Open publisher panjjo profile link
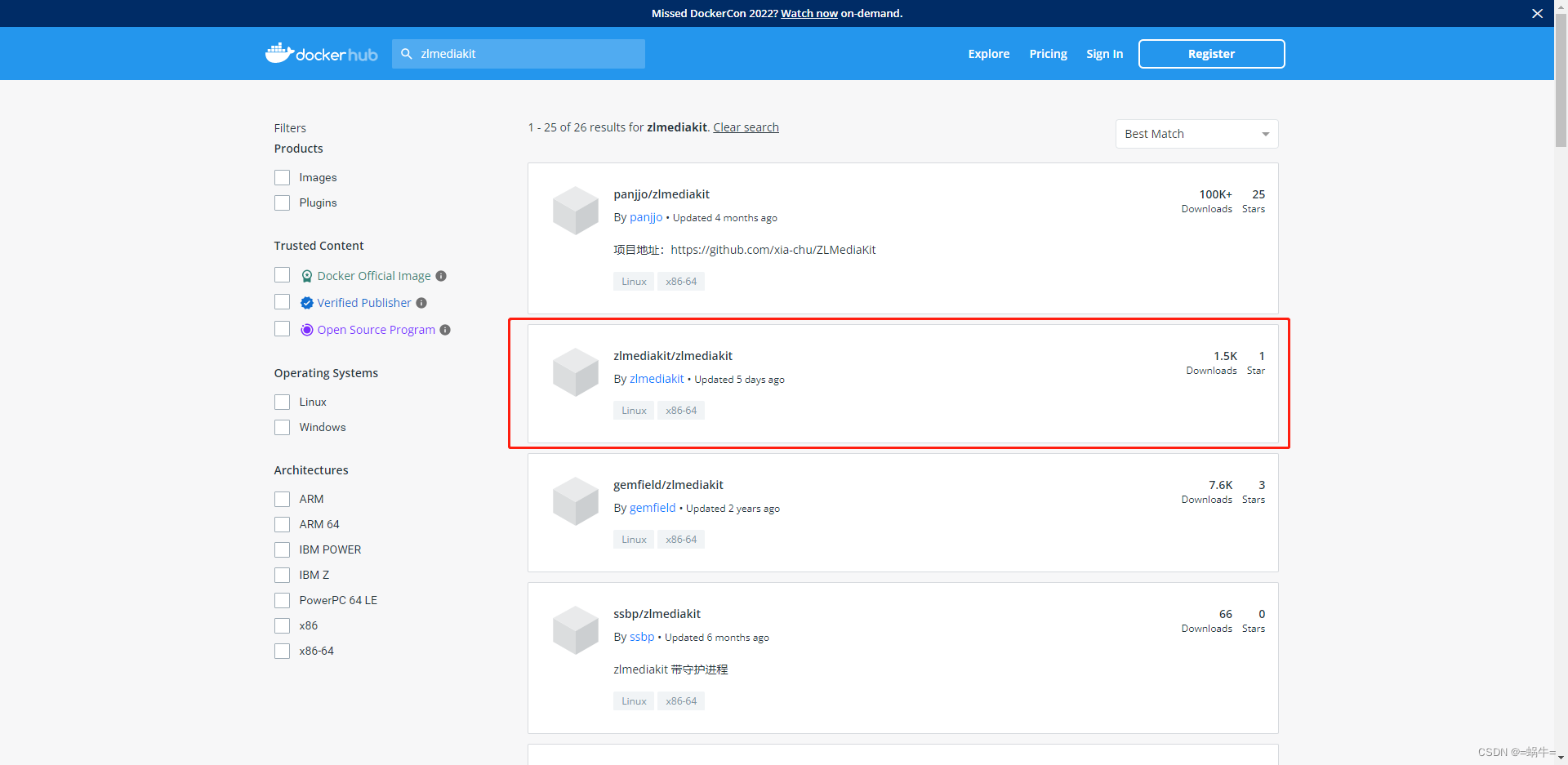This screenshot has height=765, width=1568. (x=646, y=217)
